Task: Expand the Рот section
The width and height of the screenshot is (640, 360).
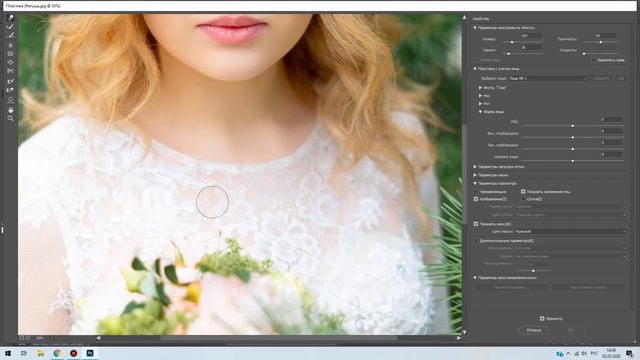Action: point(480,104)
